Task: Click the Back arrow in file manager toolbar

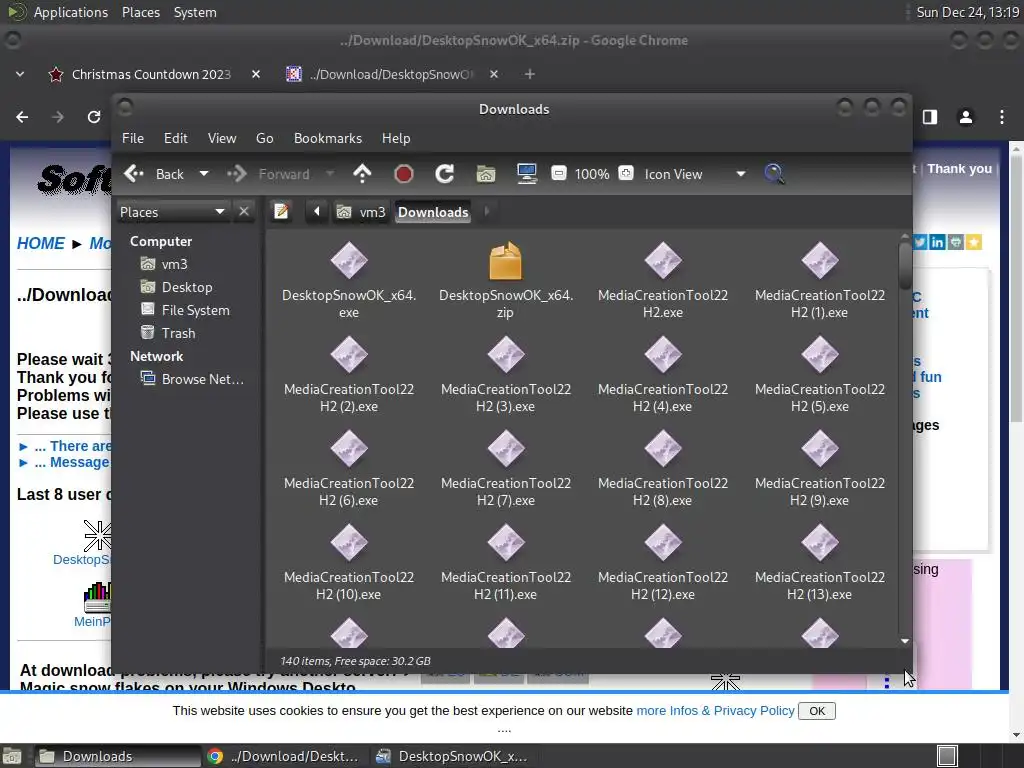Action: pyautogui.click(x=134, y=174)
